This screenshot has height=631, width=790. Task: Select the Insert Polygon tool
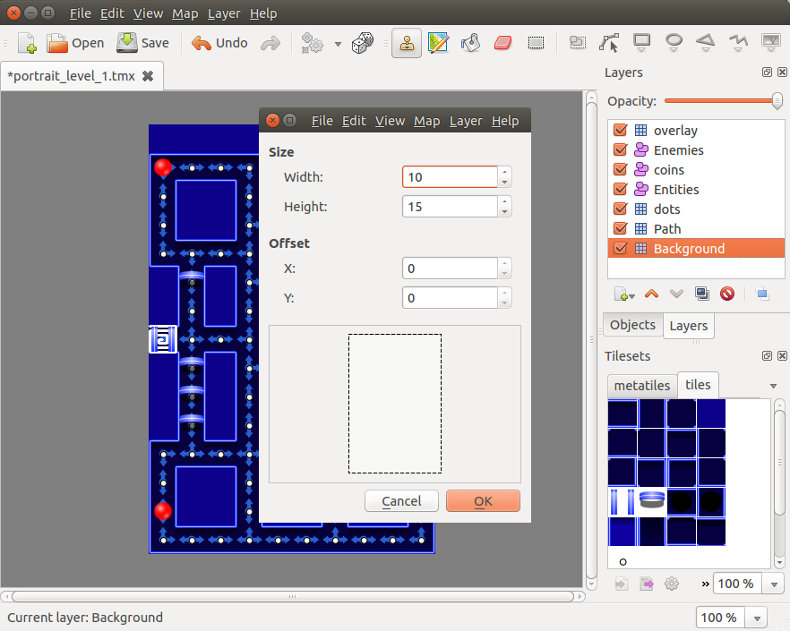click(x=705, y=43)
